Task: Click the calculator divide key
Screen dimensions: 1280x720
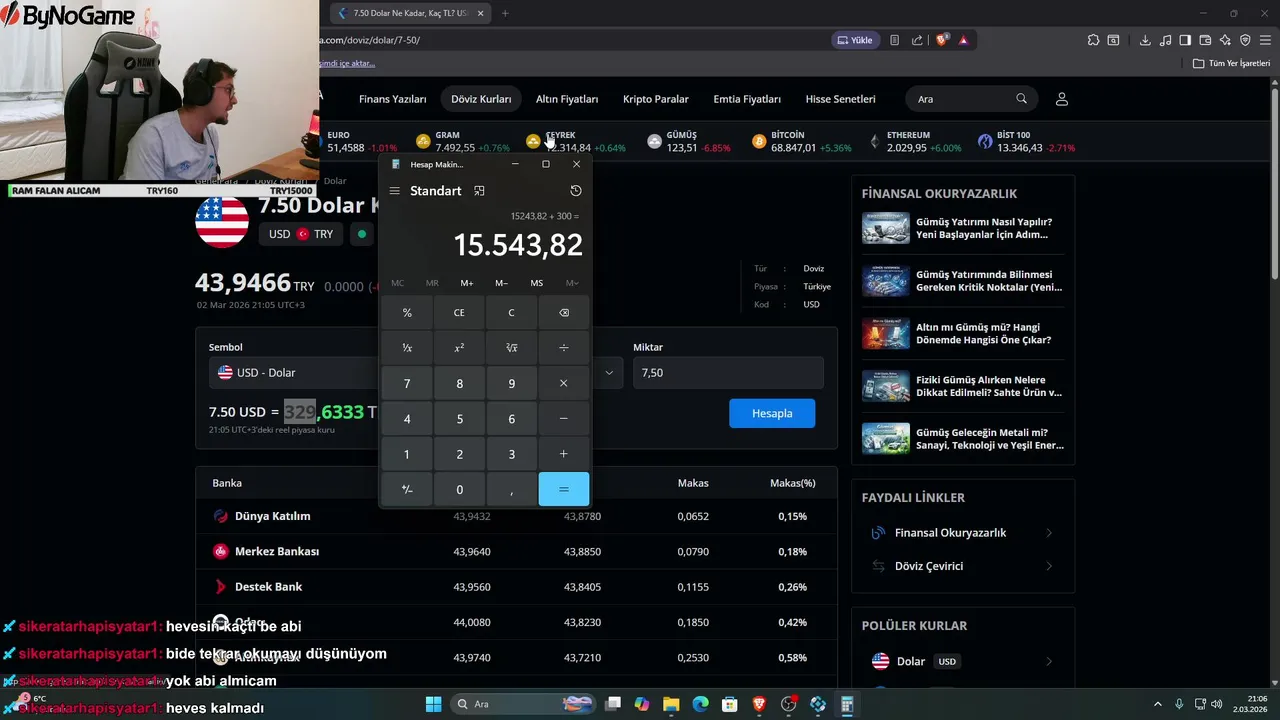Action: click(564, 348)
